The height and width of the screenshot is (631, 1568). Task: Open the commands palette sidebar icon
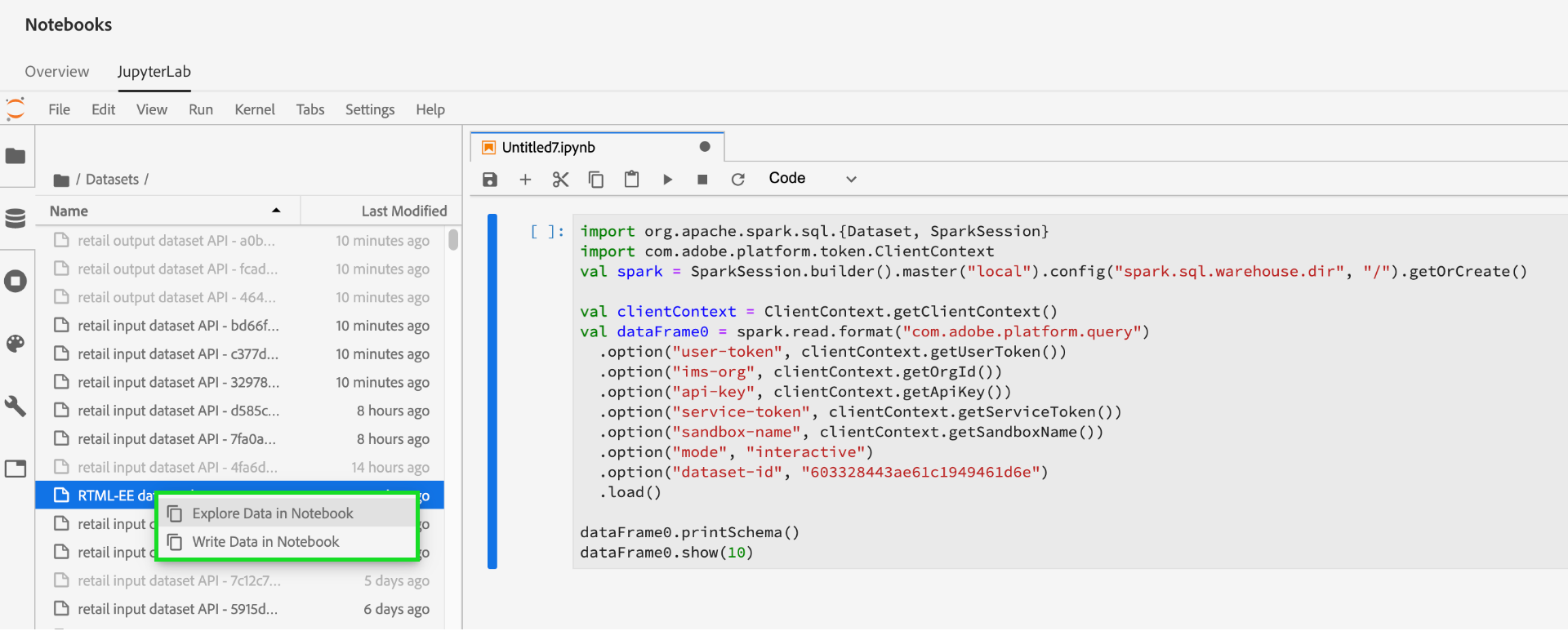[16, 344]
